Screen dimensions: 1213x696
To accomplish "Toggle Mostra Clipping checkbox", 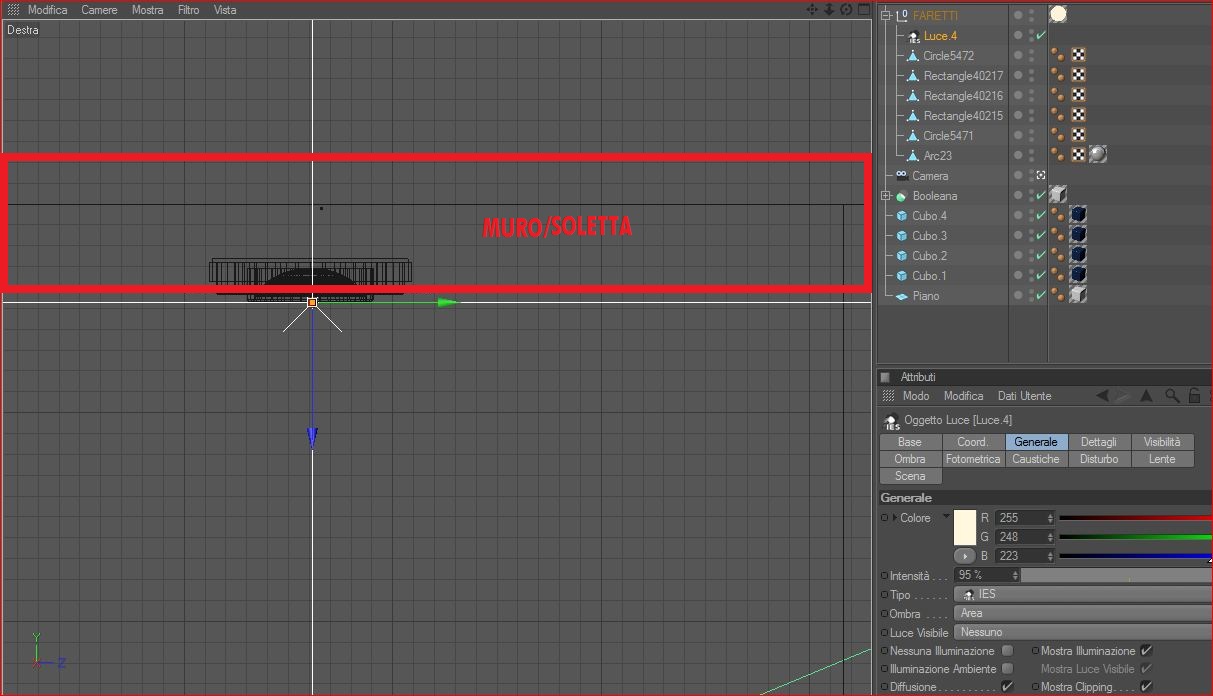I will pyautogui.click(x=1146, y=687).
